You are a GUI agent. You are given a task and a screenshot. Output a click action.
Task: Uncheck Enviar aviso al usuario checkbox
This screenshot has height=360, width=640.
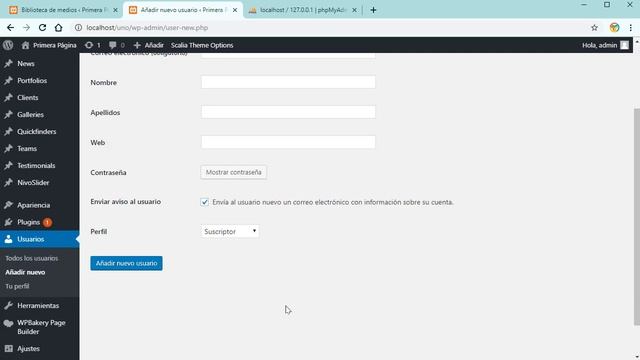pos(204,202)
